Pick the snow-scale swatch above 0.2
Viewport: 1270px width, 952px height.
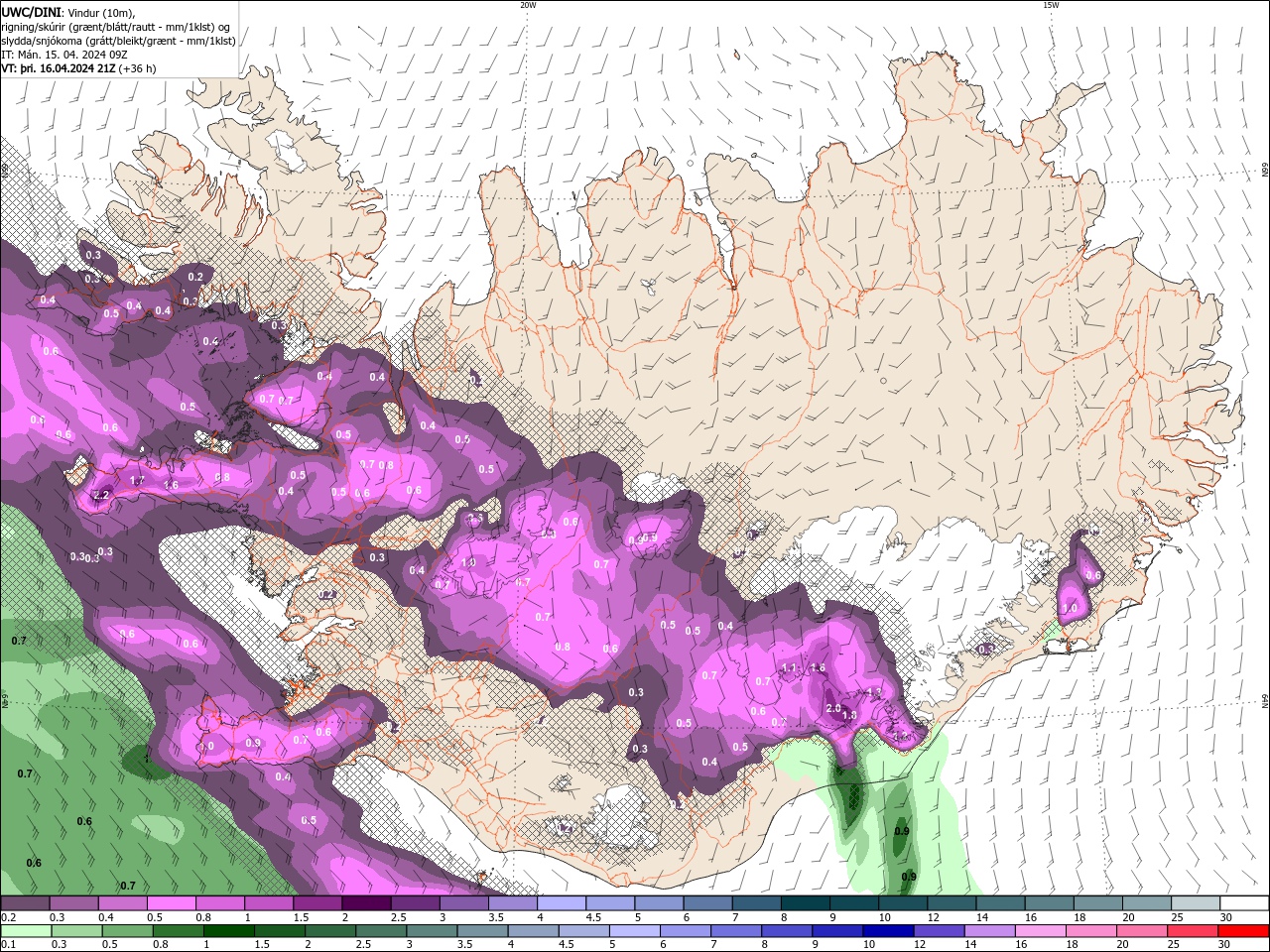(x=25, y=903)
